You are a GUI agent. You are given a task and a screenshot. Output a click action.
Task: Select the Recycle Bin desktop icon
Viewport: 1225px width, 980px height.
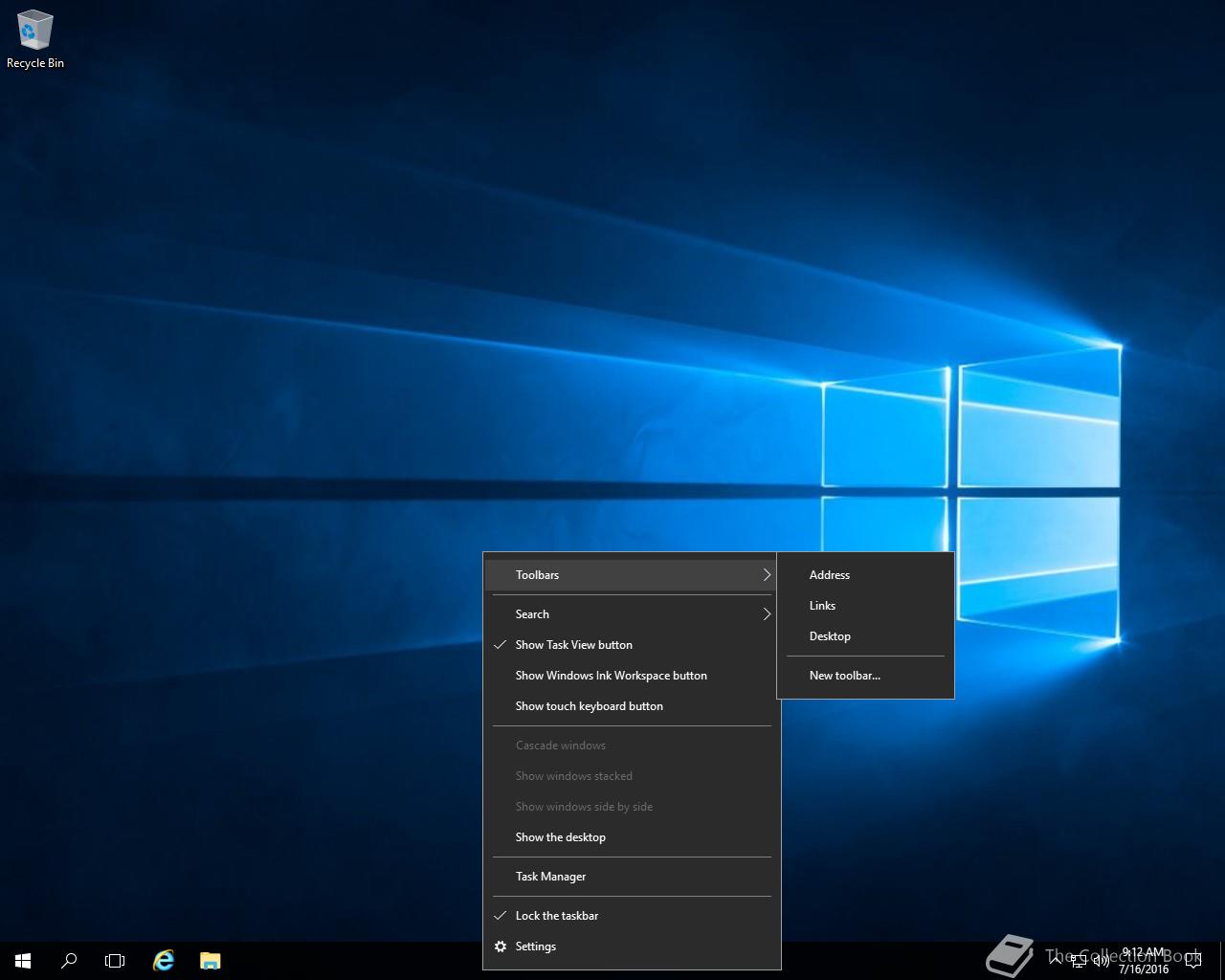[x=34, y=39]
